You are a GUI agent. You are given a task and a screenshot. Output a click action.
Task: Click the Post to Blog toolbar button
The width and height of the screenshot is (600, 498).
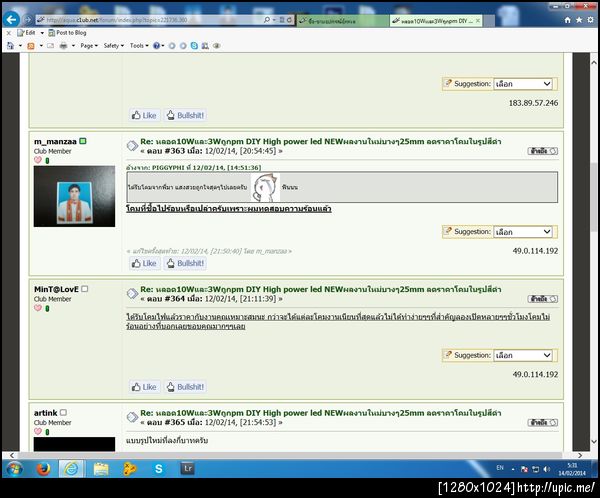(x=67, y=33)
